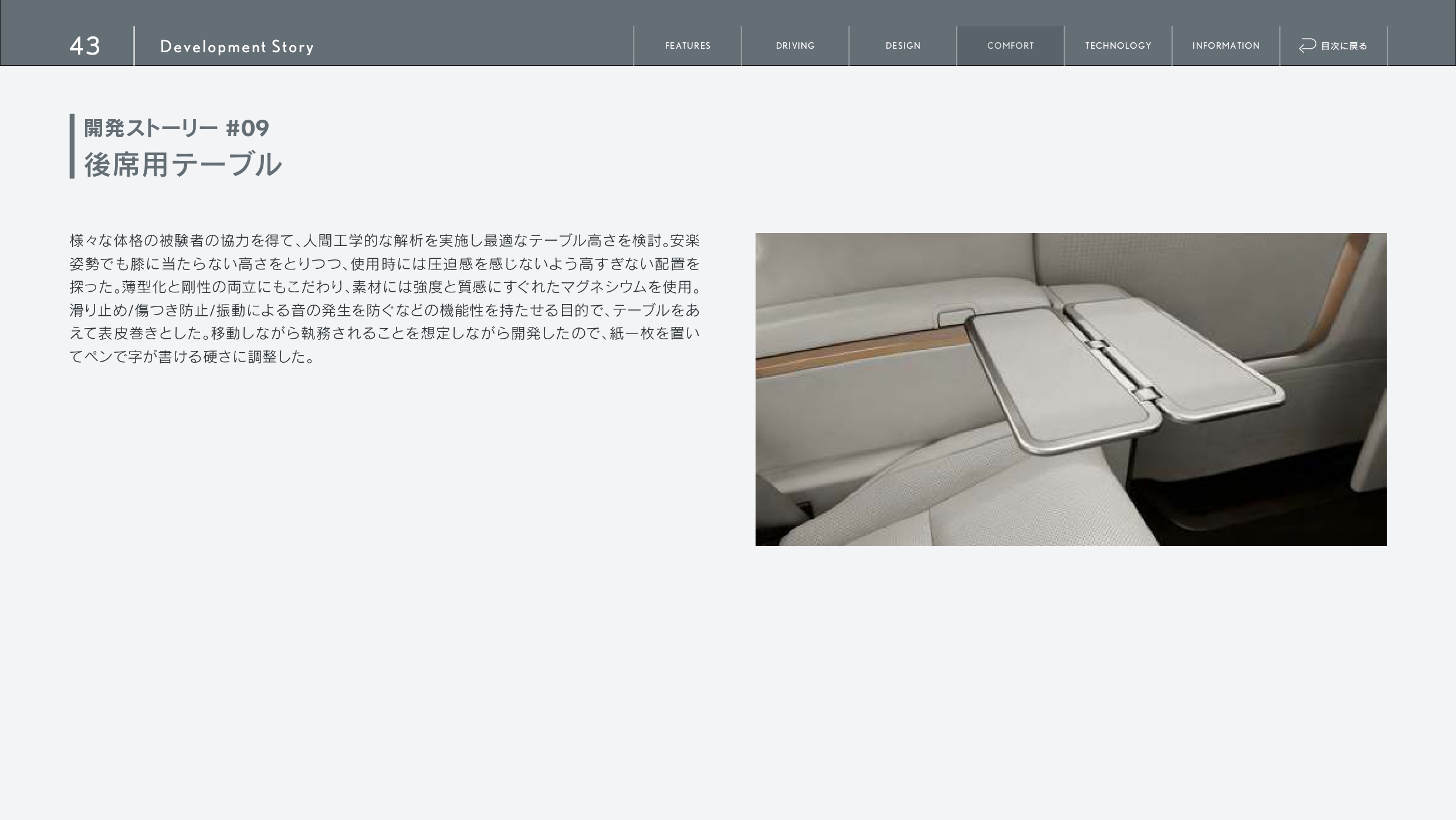Click the 後席用テーブル title

[183, 164]
